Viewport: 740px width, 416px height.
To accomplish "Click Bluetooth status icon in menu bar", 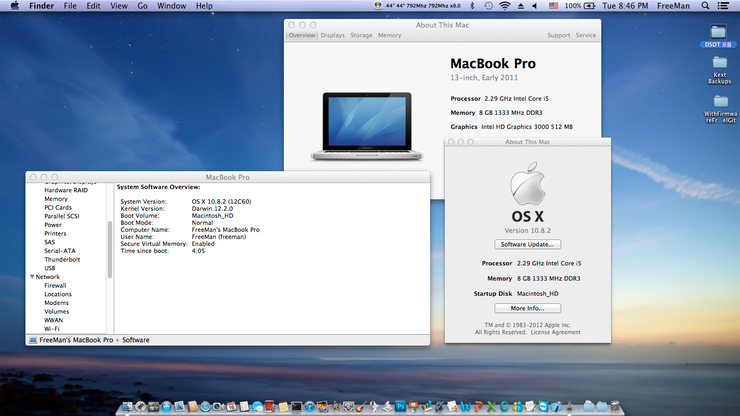I will pos(472,6).
